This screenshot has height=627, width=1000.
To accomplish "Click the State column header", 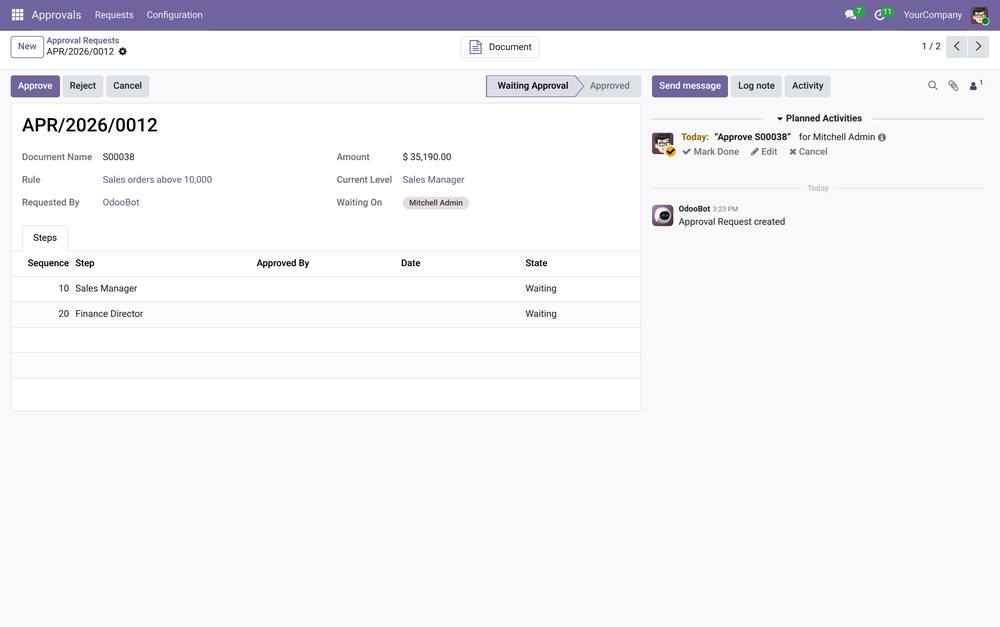I will (x=536, y=263).
